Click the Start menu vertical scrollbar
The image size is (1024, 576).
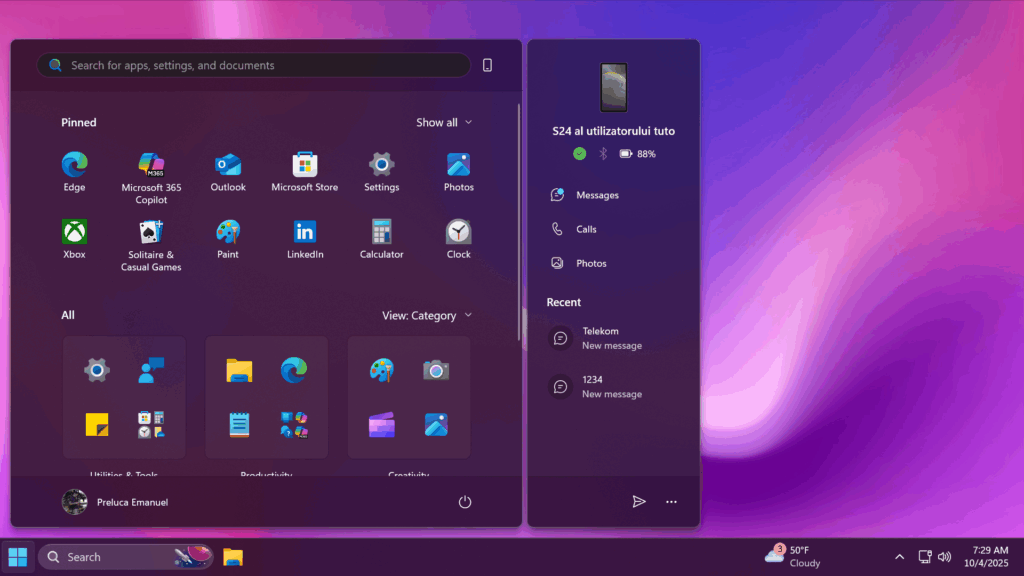[x=518, y=220]
